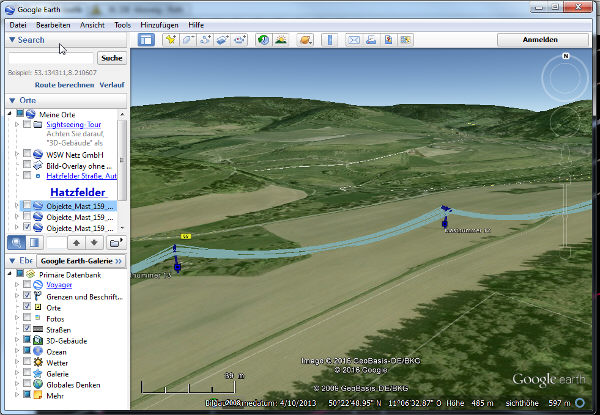Check the Galerie layer checkbox
This screenshot has height=415, width=600.
coord(27,372)
